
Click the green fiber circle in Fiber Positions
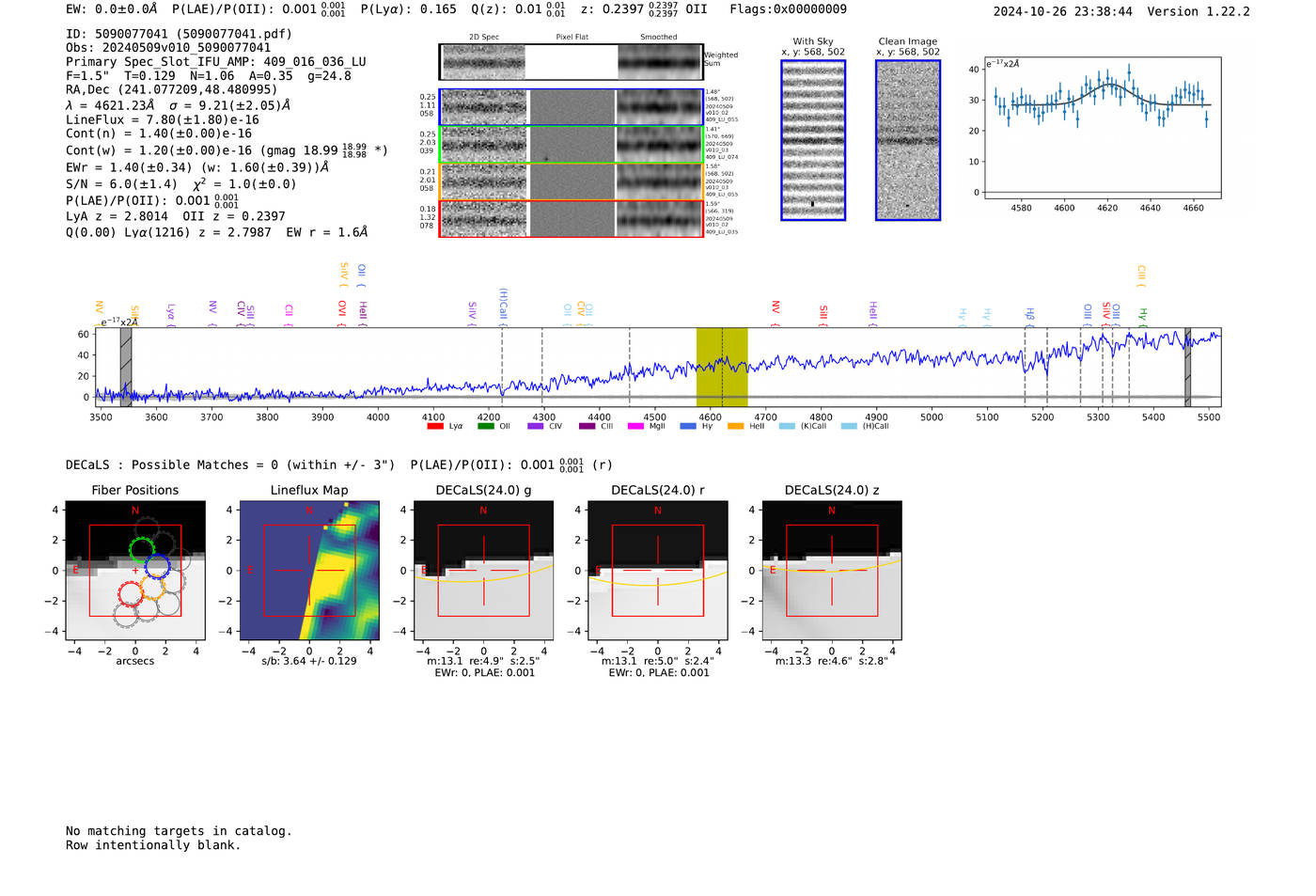click(142, 549)
